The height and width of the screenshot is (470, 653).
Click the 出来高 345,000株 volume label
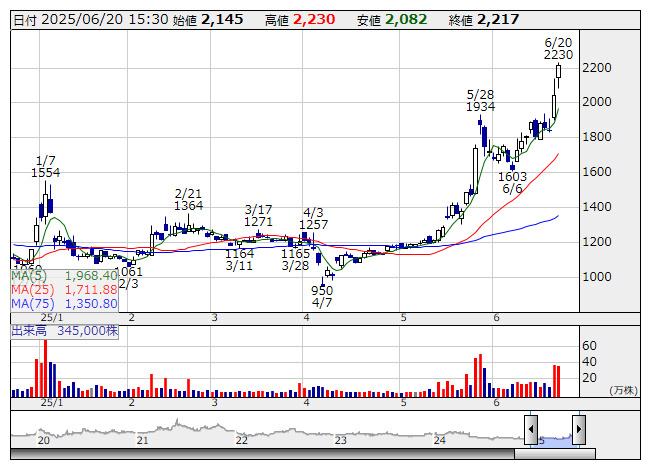click(x=65, y=331)
